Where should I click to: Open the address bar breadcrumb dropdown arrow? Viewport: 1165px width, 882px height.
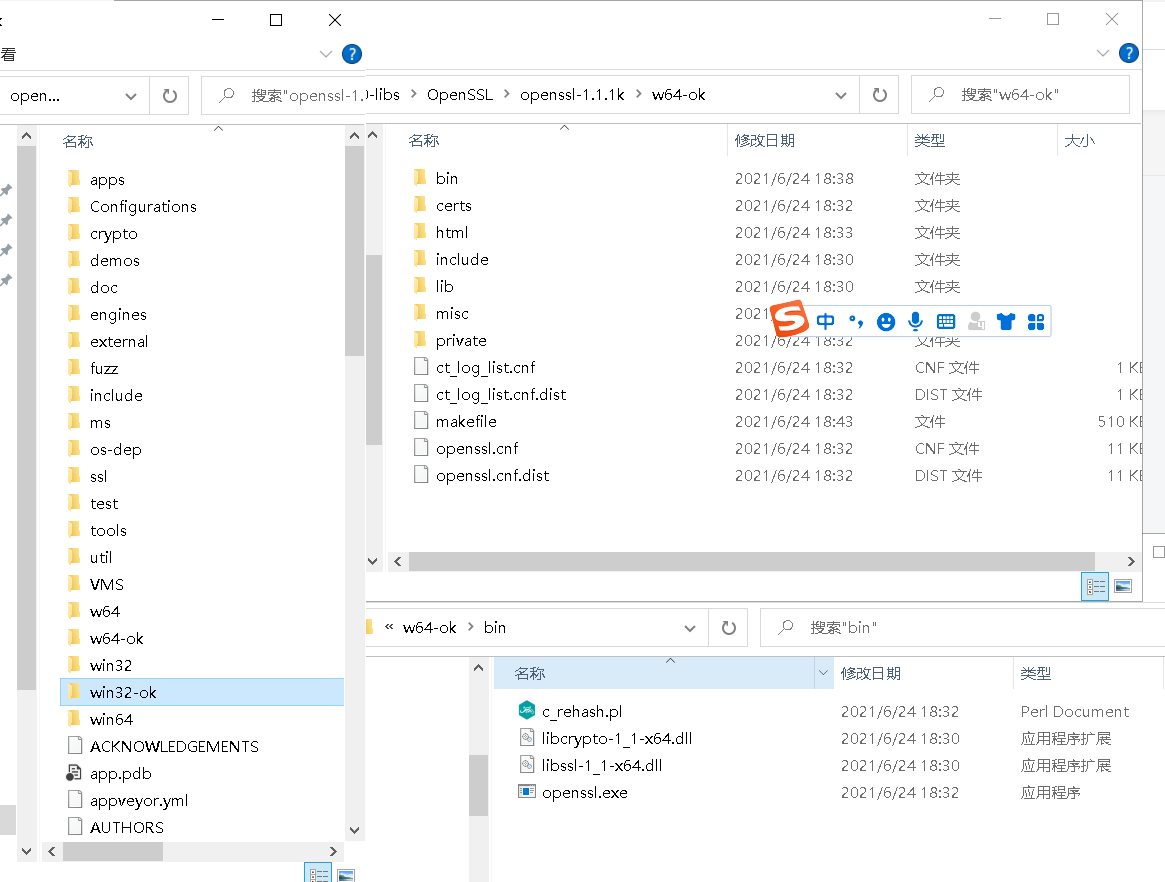click(x=840, y=94)
